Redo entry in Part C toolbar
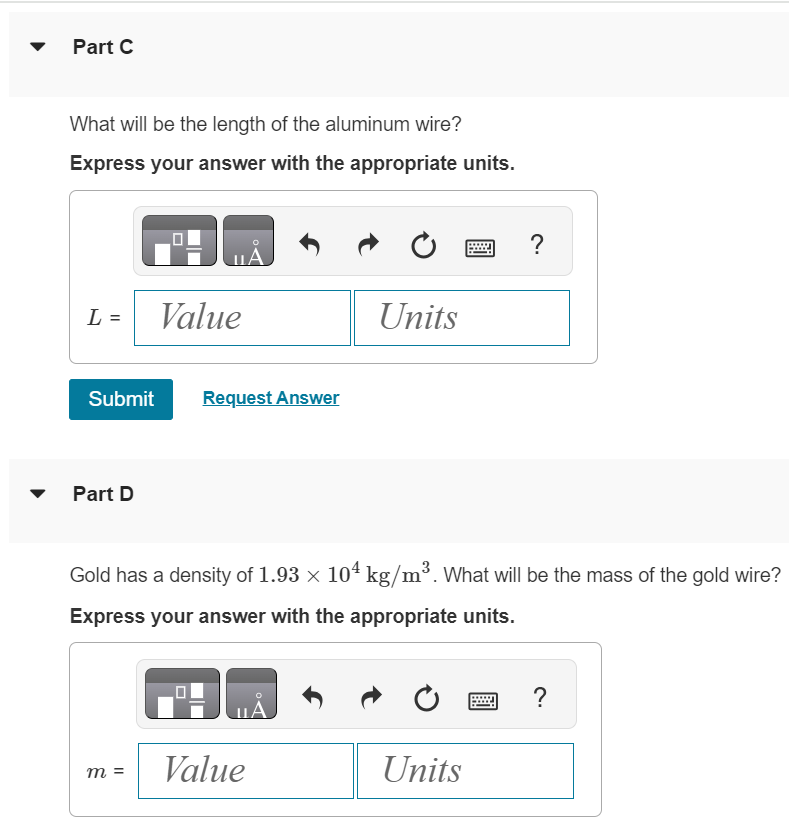This screenshot has width=789, height=828. tap(368, 245)
